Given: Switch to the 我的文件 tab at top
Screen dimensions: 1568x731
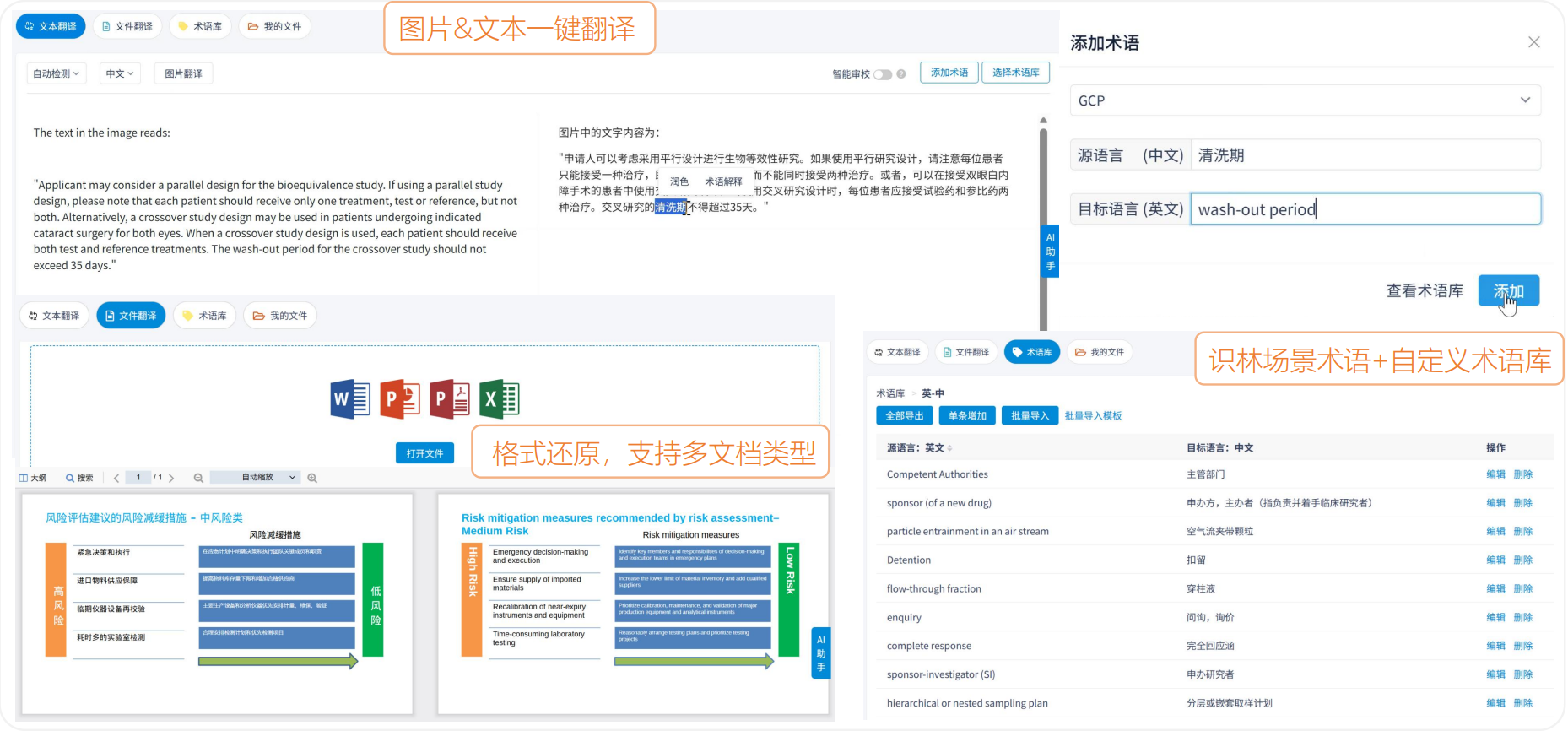Looking at the screenshot, I should pos(274,26).
